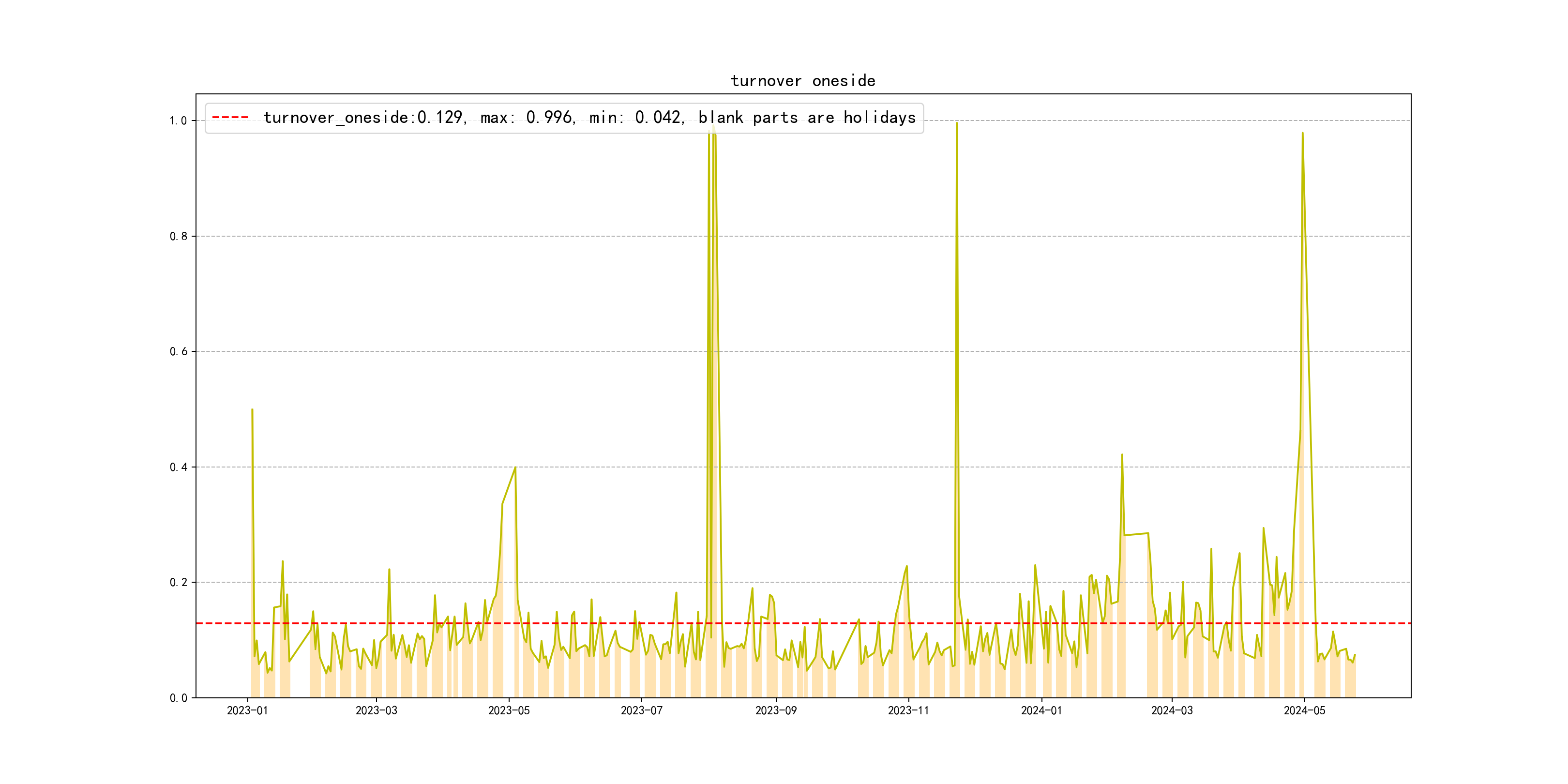1568x784 pixels.
Task: Click the top of the late April 2024 spike
Action: point(1302,133)
